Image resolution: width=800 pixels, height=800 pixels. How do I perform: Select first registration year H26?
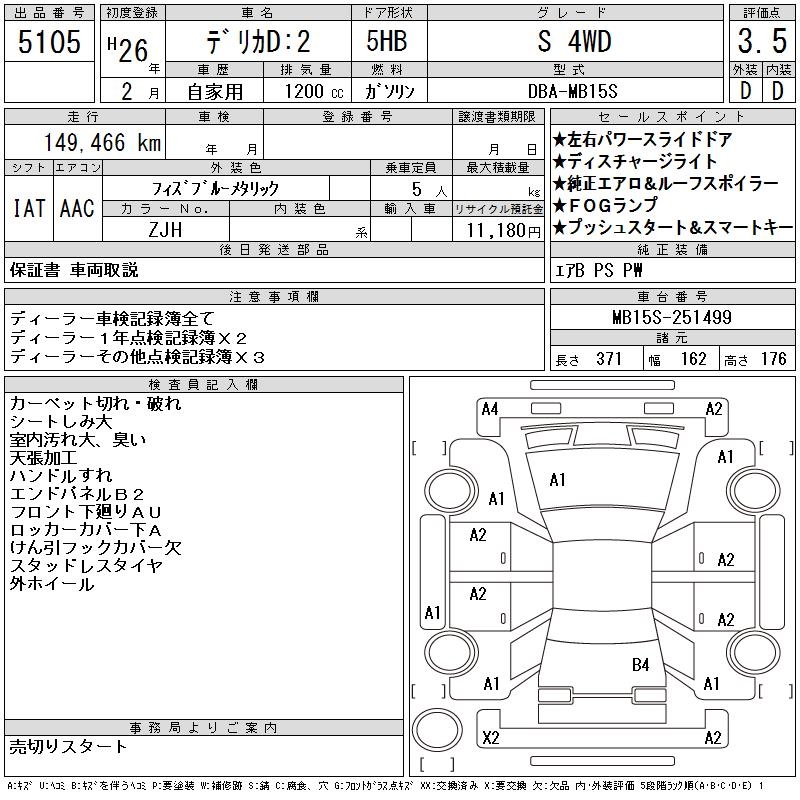coord(128,49)
